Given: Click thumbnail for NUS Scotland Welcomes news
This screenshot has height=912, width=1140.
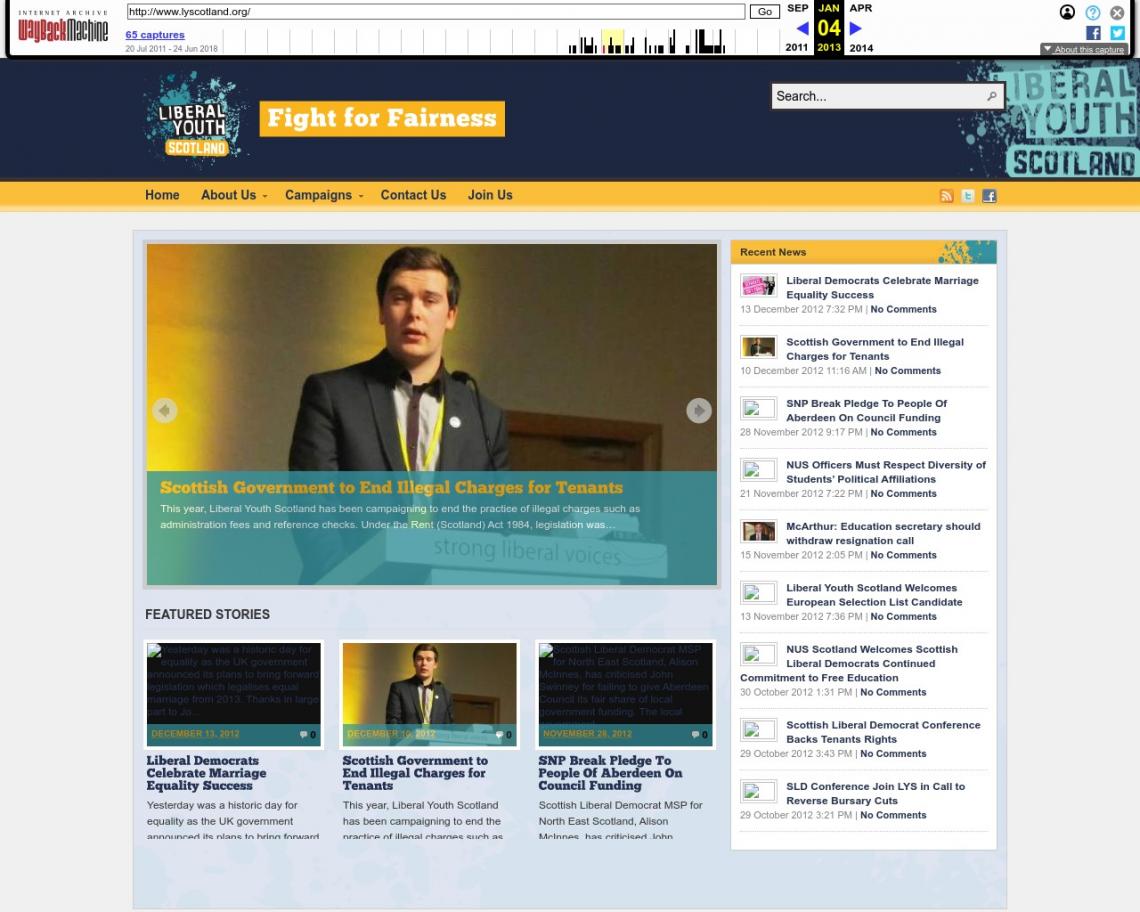Looking at the screenshot, I should click(758, 654).
